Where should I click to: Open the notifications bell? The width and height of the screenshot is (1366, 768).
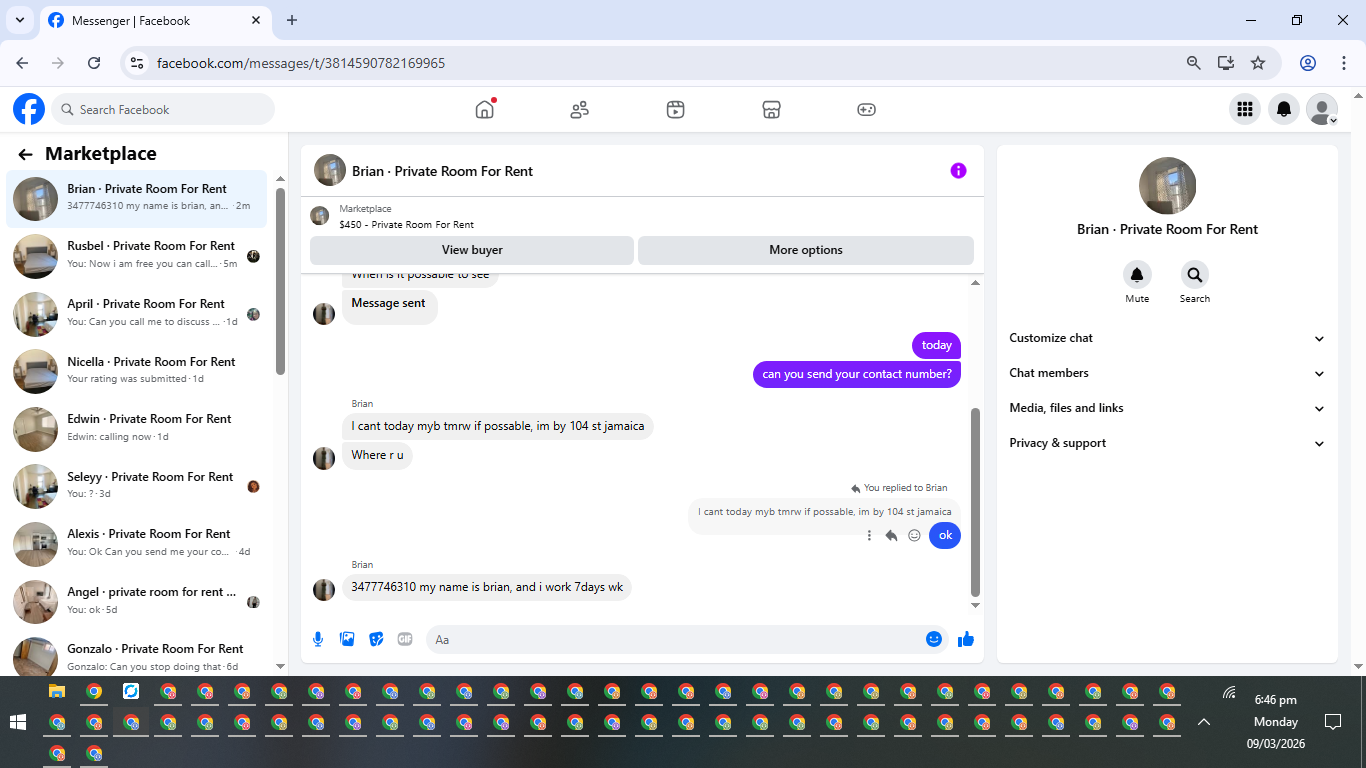pyautogui.click(x=1284, y=109)
